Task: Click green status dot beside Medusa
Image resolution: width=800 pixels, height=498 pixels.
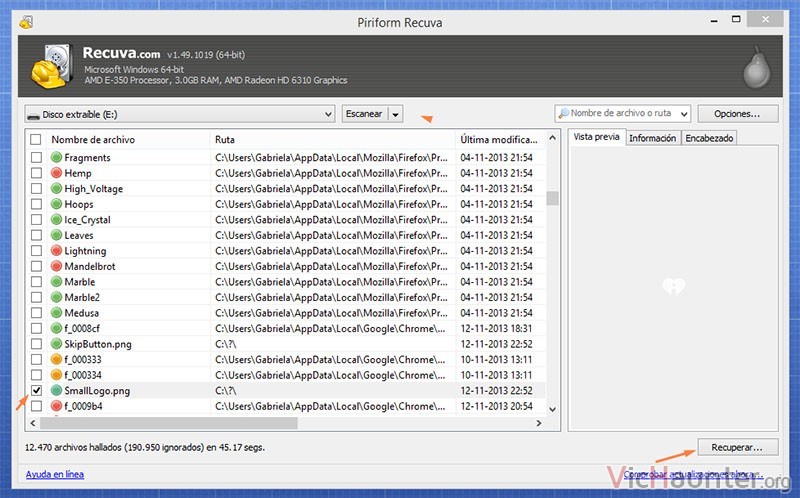Action: tap(56, 313)
